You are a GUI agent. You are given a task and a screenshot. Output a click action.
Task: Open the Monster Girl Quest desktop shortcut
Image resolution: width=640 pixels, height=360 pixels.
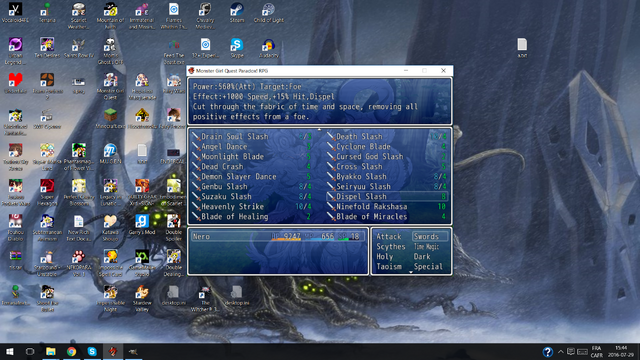(x=110, y=86)
